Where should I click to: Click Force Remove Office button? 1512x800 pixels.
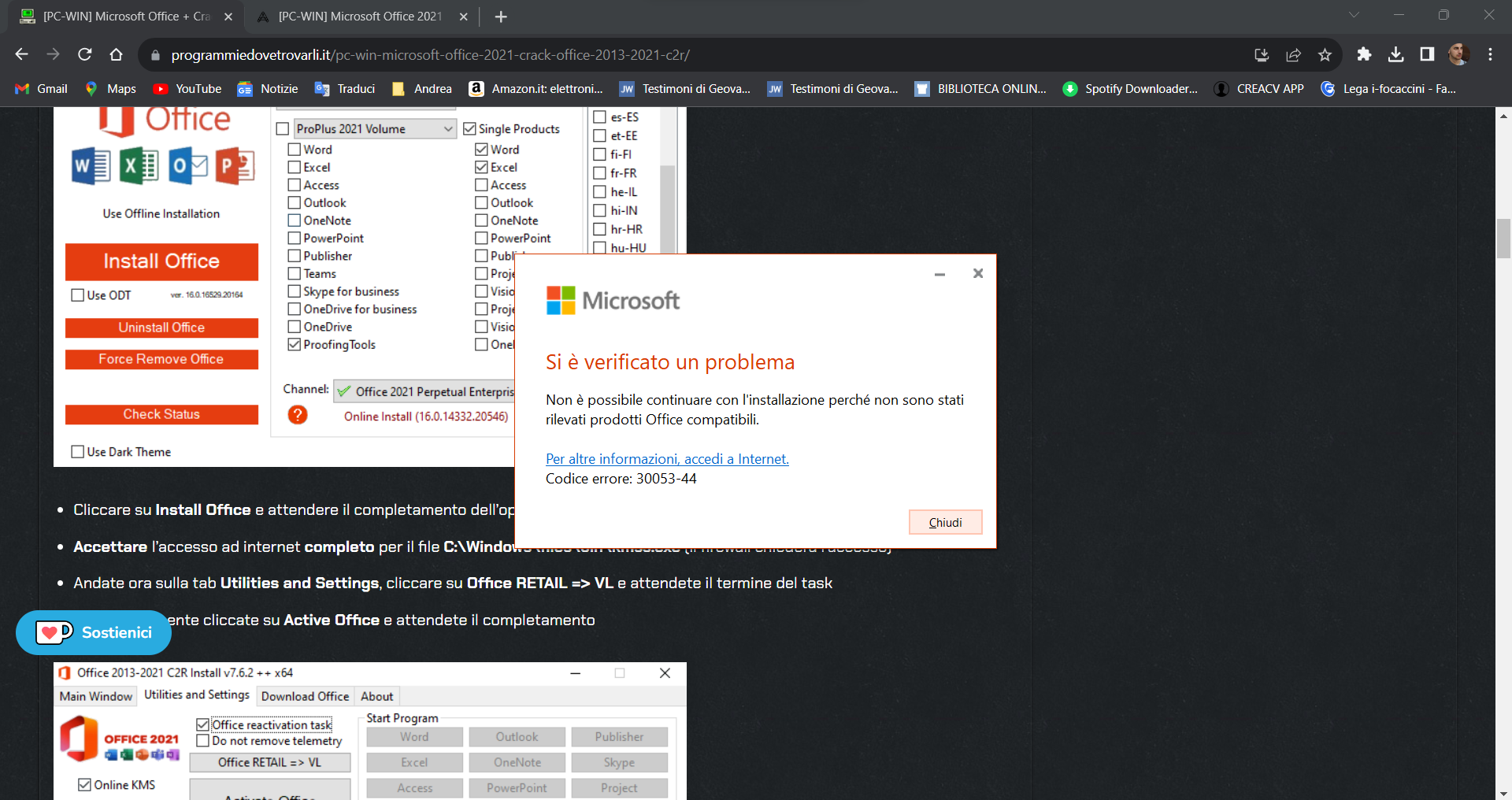pyautogui.click(x=161, y=359)
